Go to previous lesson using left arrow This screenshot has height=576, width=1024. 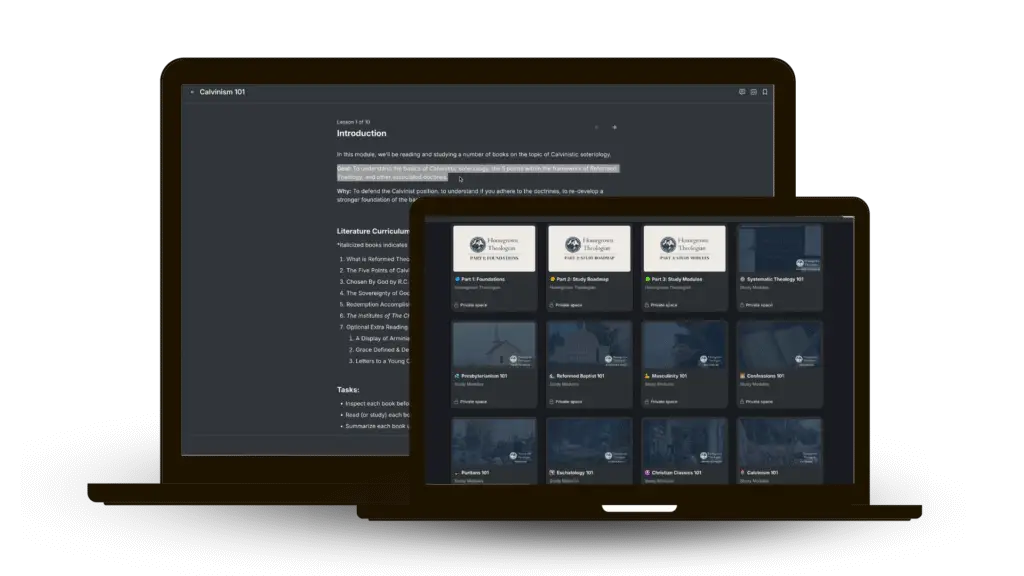click(x=597, y=127)
